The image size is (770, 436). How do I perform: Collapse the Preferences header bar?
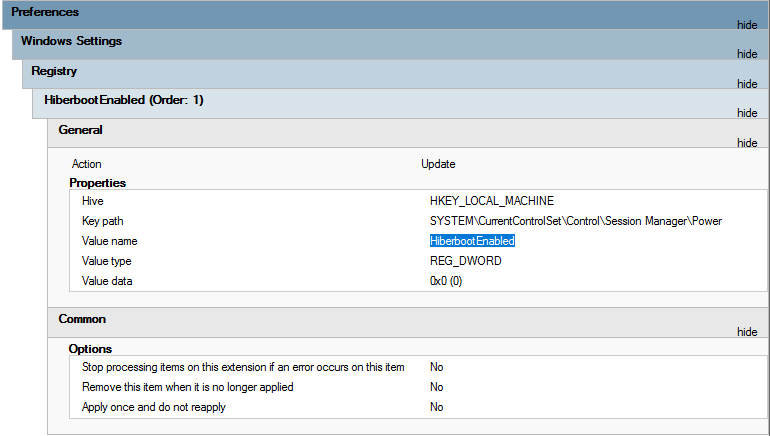pyautogui.click(x=386, y=15)
